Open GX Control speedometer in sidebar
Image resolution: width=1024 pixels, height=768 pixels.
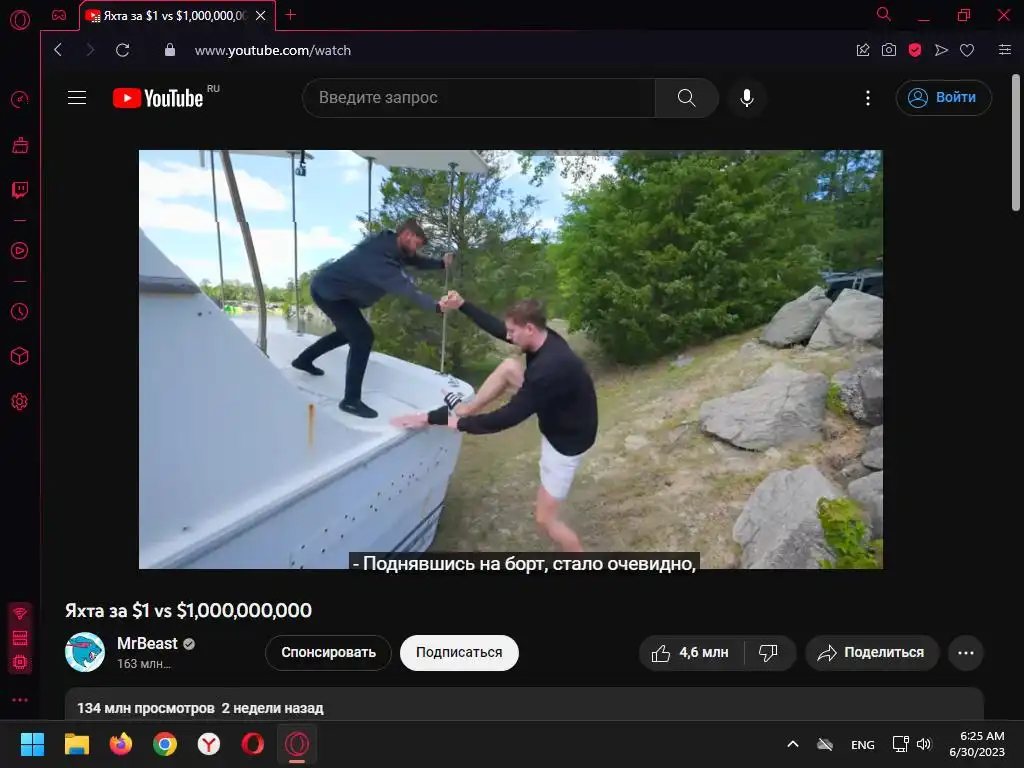(20, 99)
